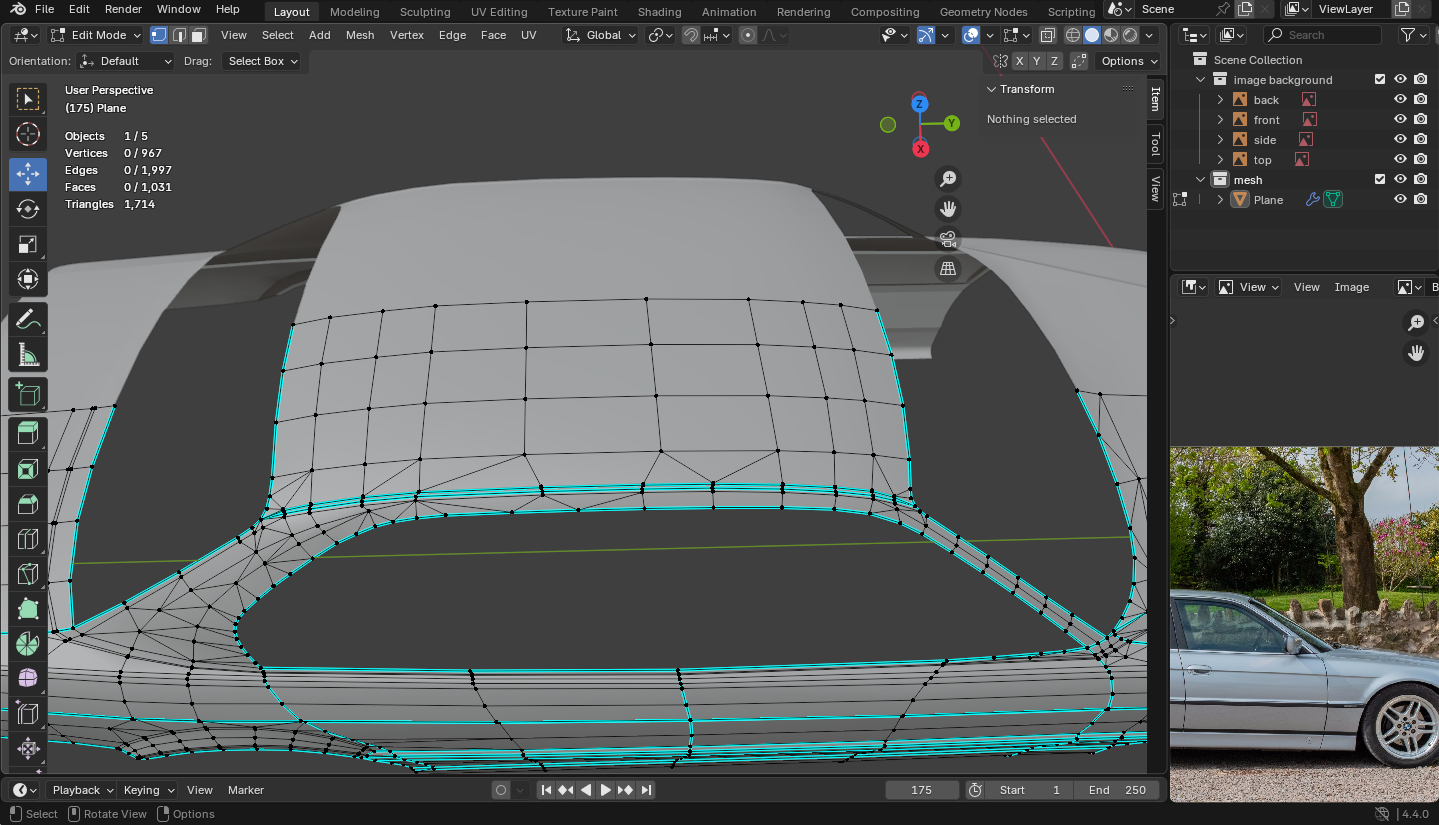Activate the Loop Cut tool
Image resolution: width=1439 pixels, height=825 pixels.
(28, 540)
